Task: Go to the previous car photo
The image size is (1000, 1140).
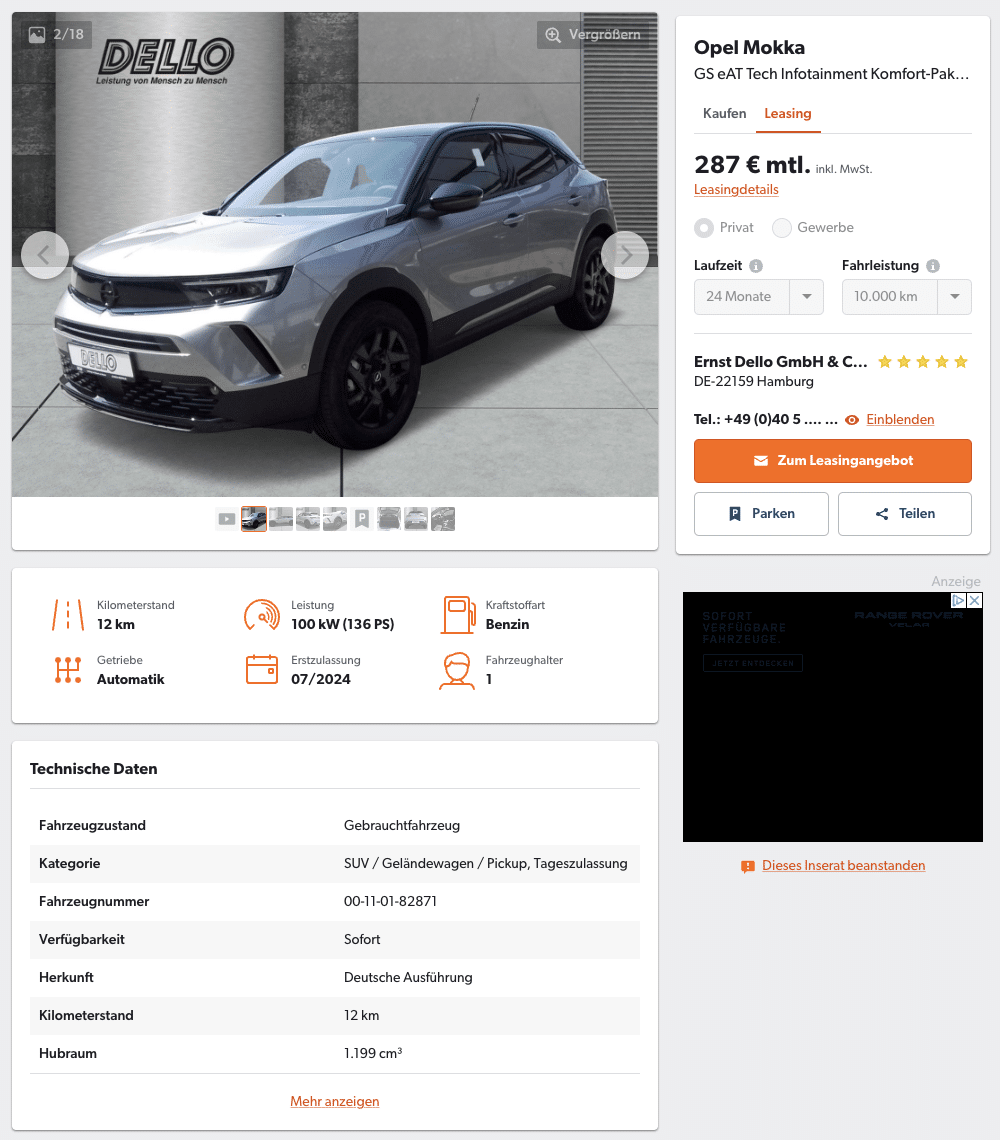Action: tap(44, 255)
